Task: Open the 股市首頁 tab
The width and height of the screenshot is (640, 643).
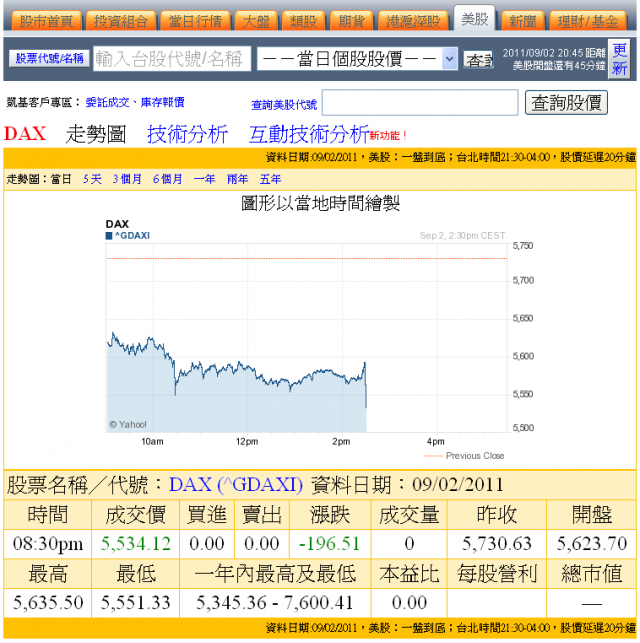Action: [x=47, y=21]
